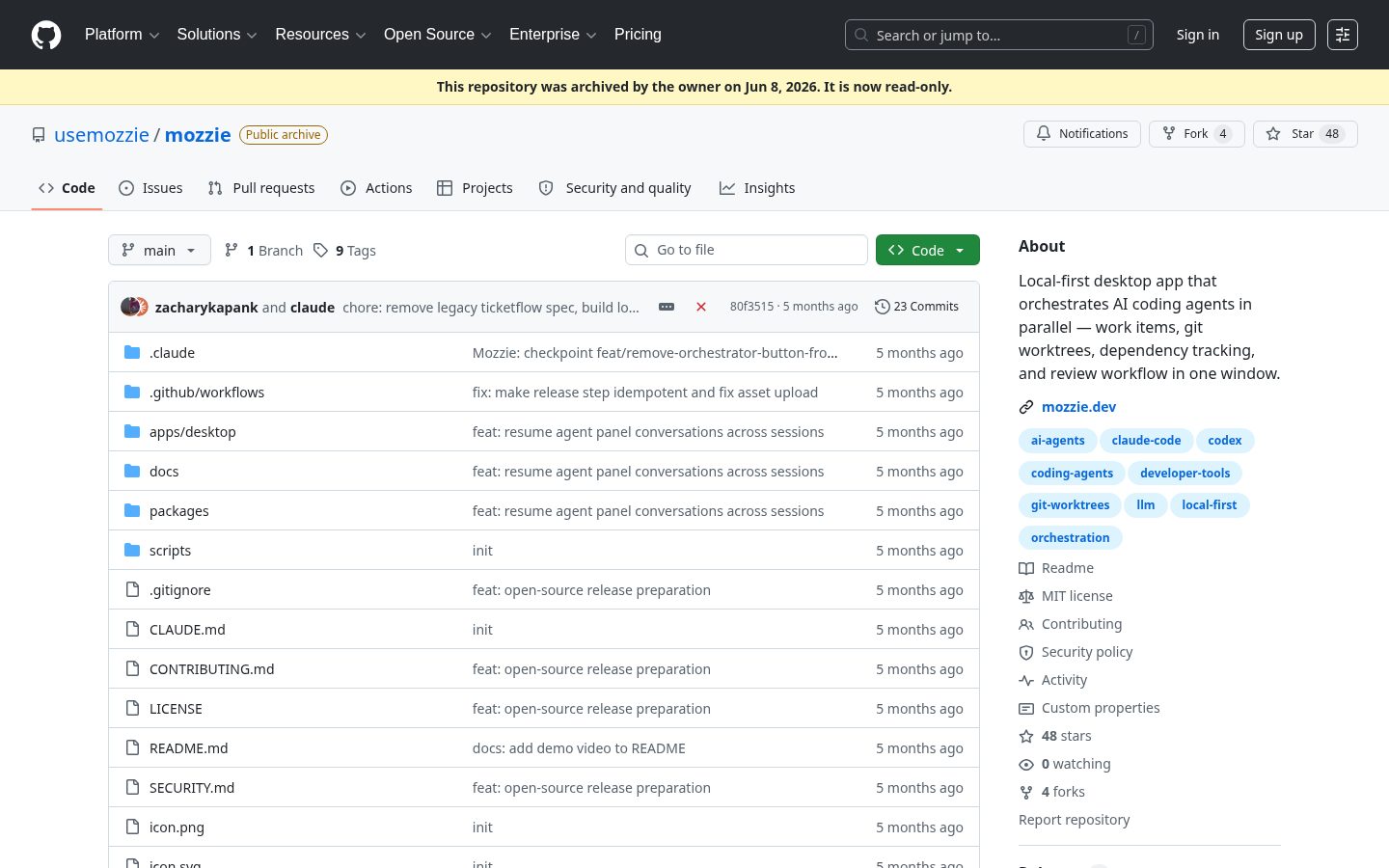
Task: Click the failed status X icon on commit
Action: click(x=701, y=307)
